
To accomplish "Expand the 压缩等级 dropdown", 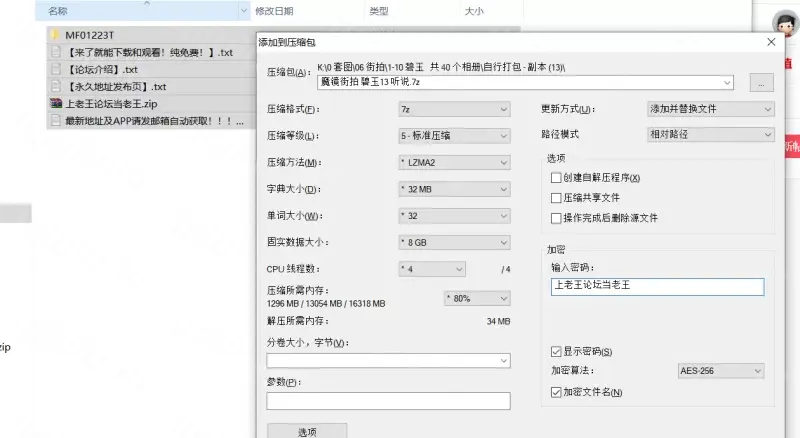I will [x=453, y=136].
